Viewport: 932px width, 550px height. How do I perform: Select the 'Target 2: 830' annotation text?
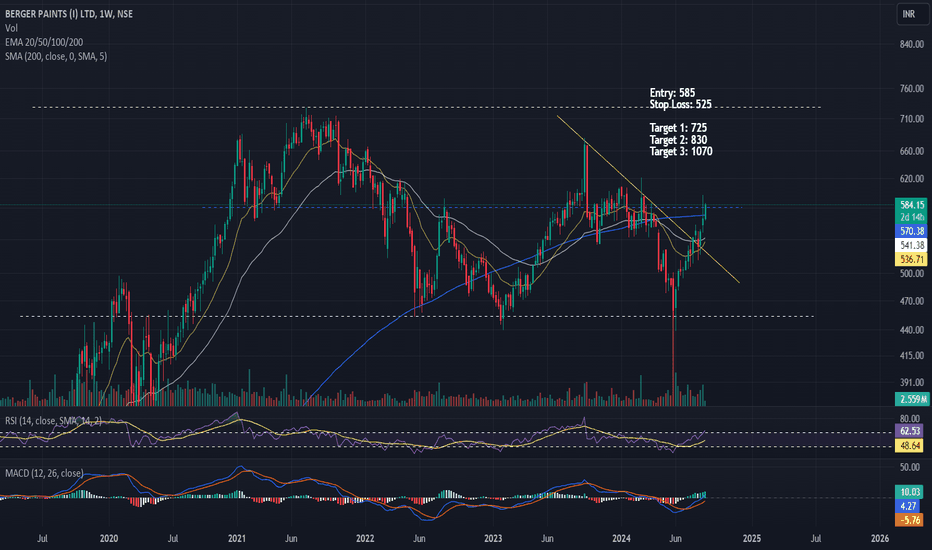tap(678, 140)
